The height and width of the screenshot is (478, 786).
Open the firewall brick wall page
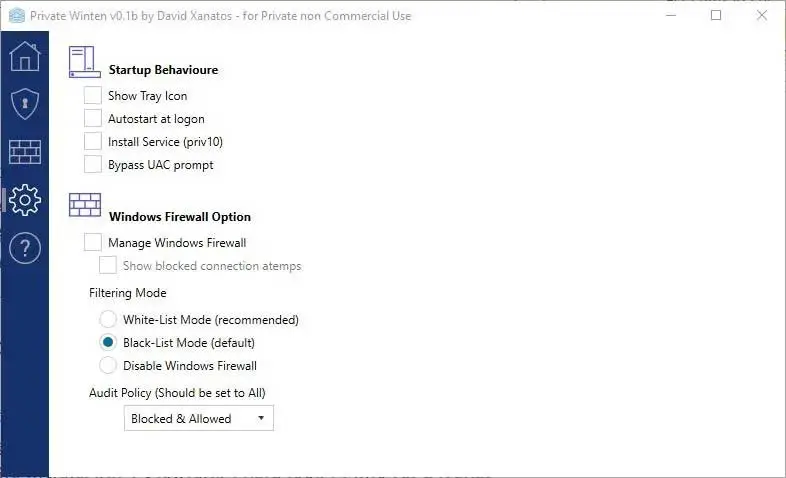pos(24,152)
